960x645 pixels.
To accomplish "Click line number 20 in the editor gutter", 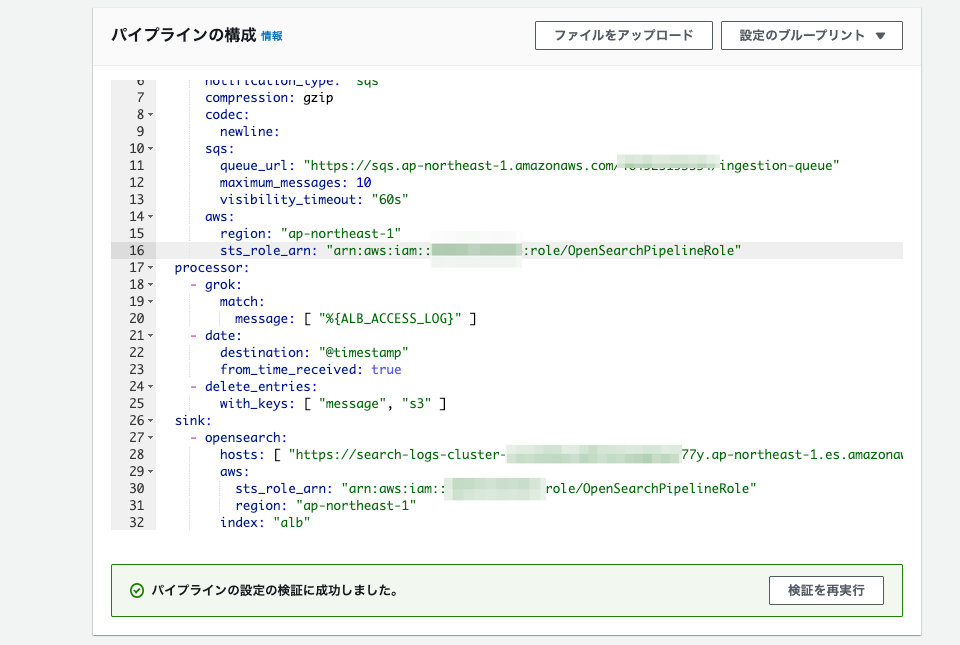I will pos(135,318).
